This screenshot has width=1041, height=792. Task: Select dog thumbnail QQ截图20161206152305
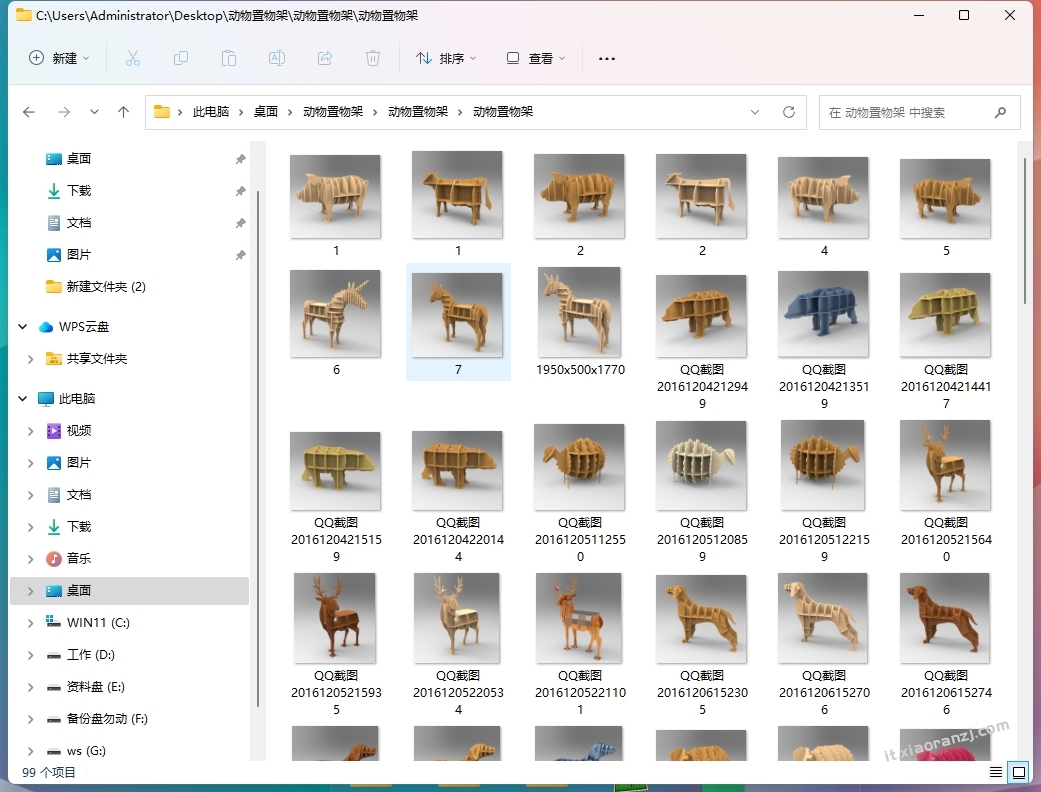click(701, 619)
